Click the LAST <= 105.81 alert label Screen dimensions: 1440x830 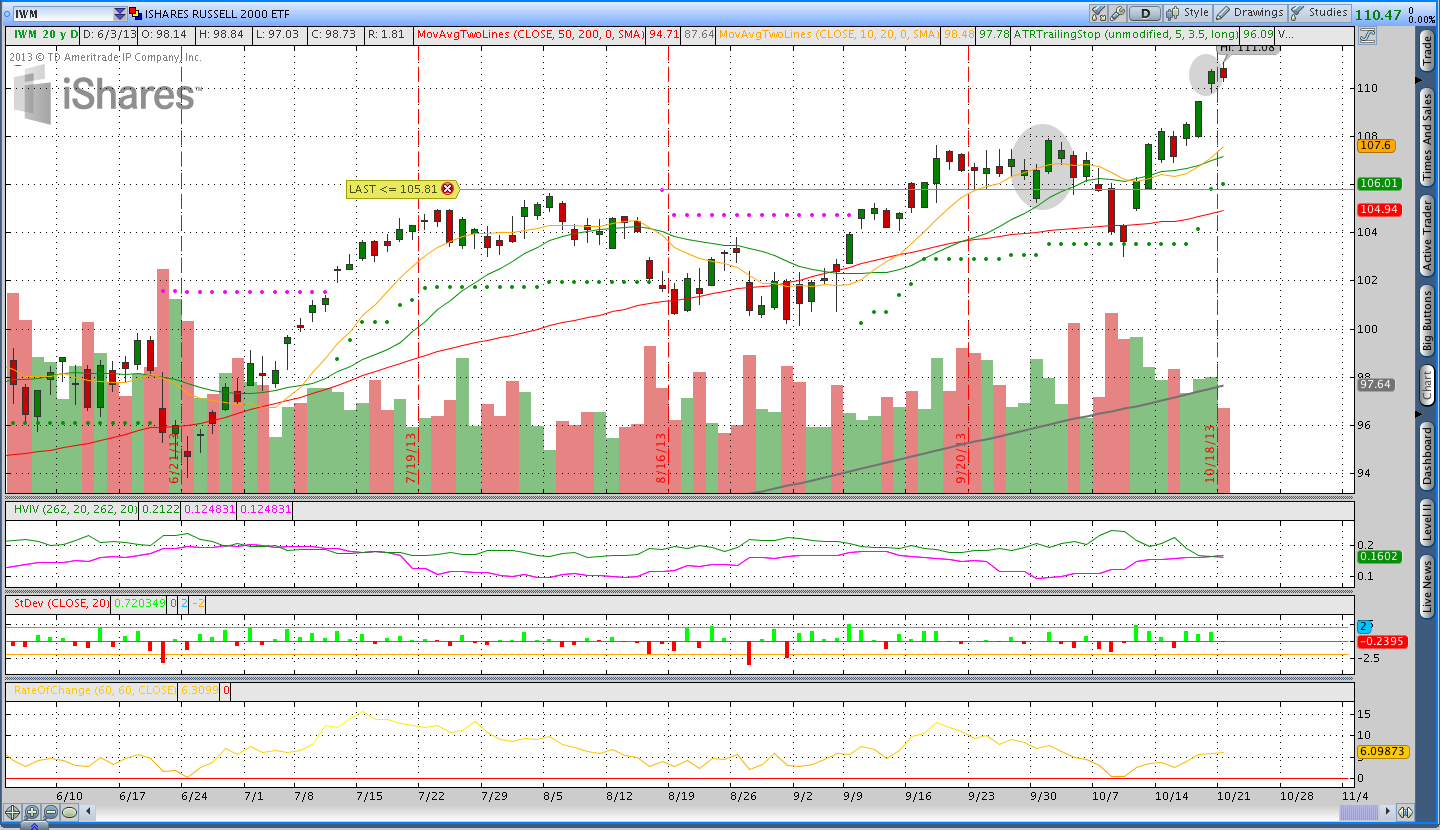(x=393, y=188)
